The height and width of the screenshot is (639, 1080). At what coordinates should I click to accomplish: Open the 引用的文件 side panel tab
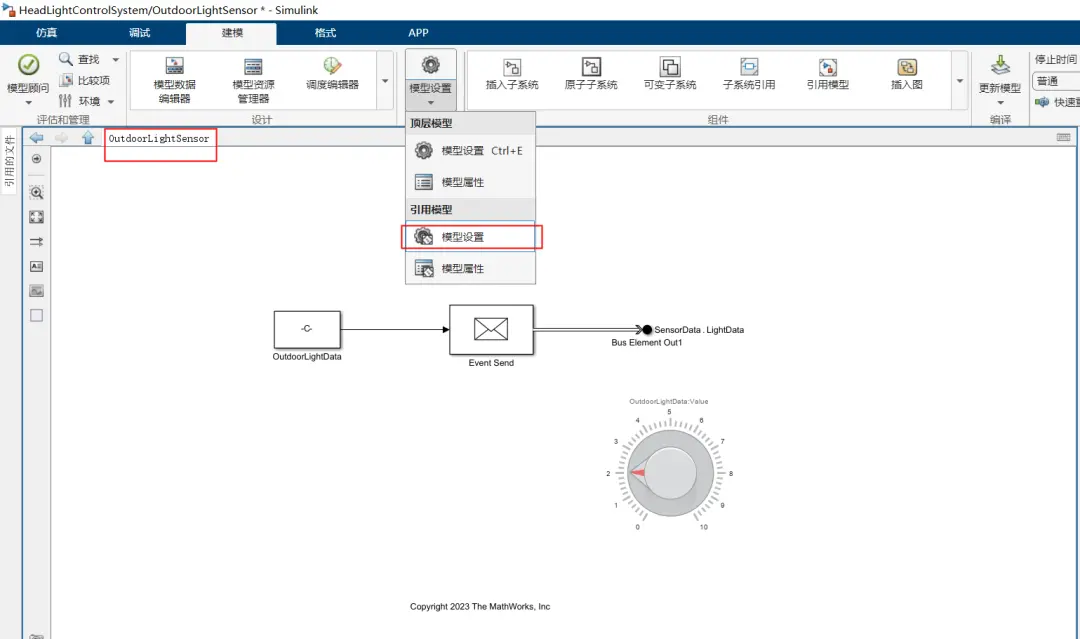tap(10, 161)
